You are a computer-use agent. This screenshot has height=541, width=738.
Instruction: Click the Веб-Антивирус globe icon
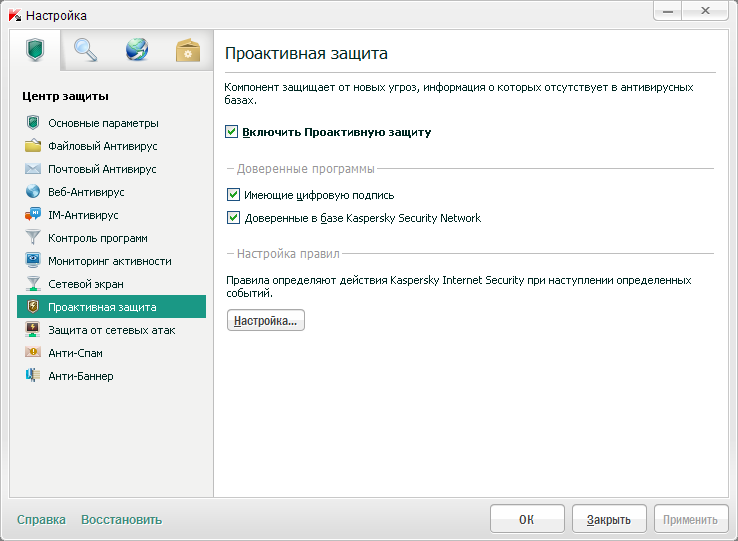coord(33,192)
